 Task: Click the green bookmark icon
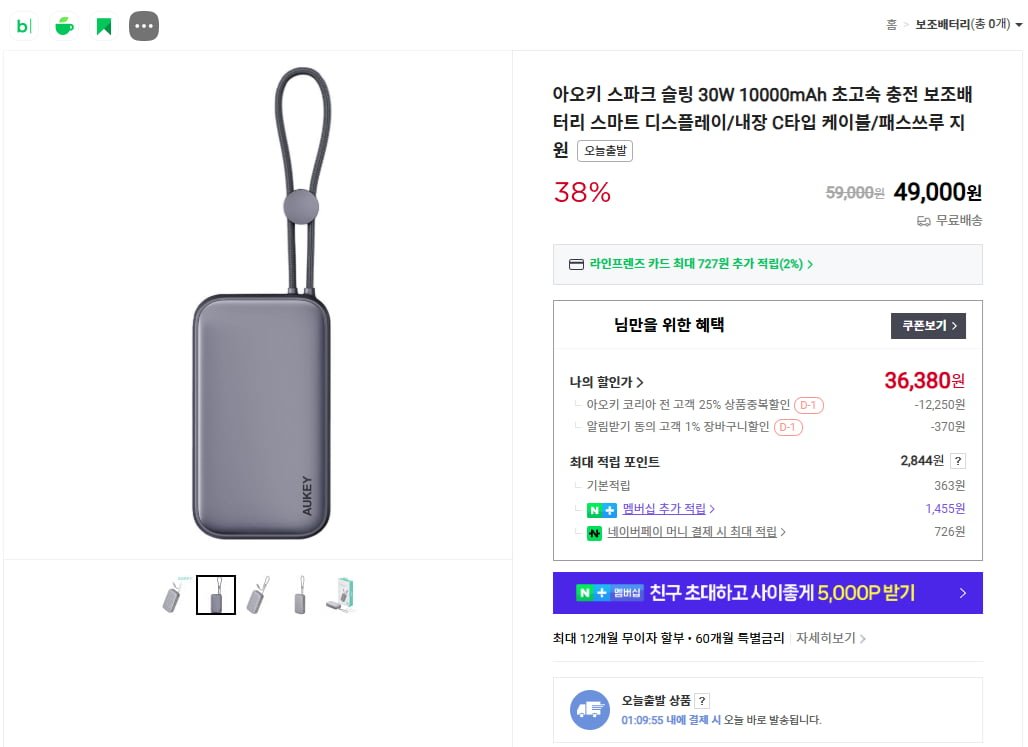(104, 26)
